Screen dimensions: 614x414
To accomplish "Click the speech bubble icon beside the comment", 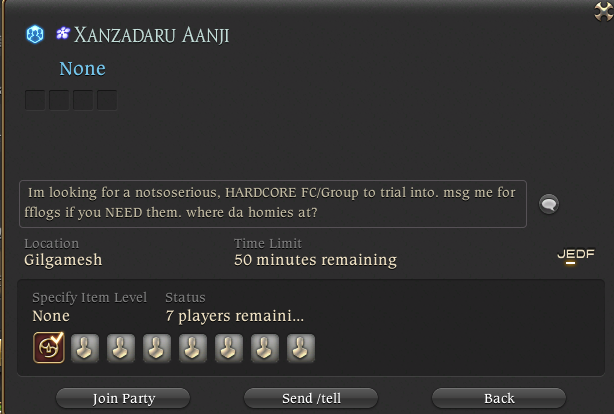I will (x=549, y=204).
